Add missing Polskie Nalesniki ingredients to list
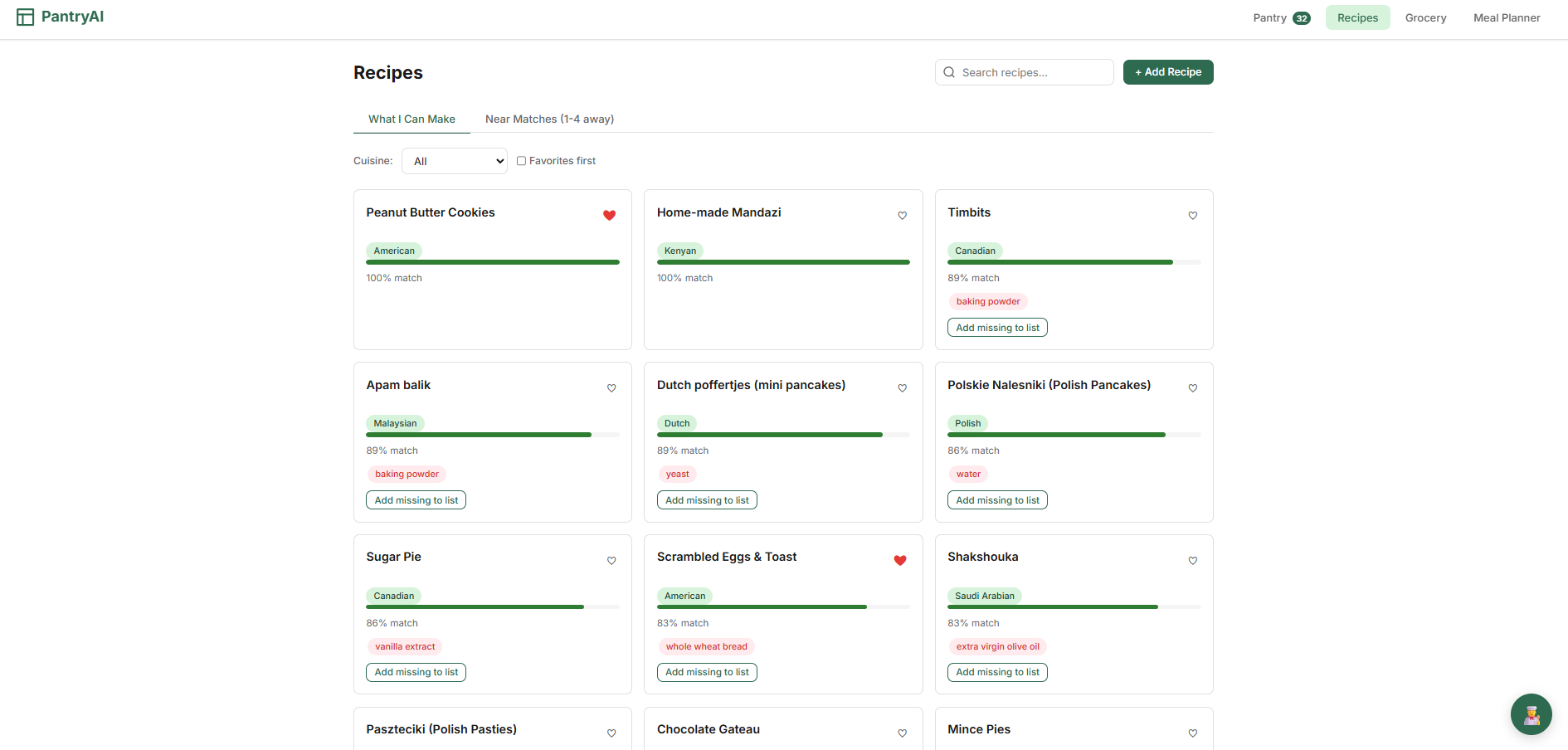Image resolution: width=1568 pixels, height=750 pixels. click(997, 500)
